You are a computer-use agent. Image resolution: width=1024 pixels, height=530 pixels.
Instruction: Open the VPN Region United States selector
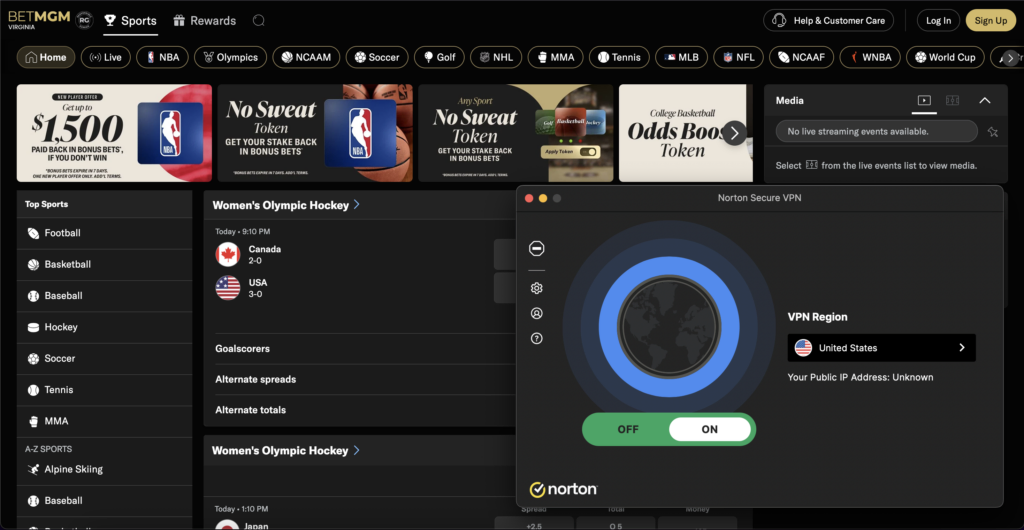coord(882,348)
